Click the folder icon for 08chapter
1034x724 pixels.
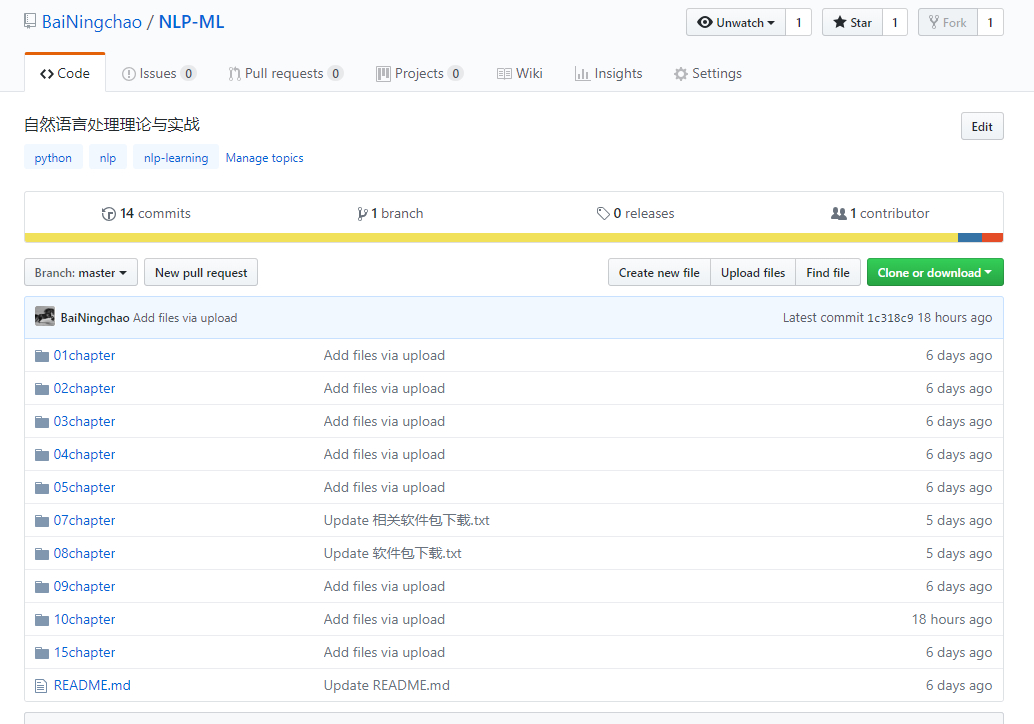[x=42, y=554]
